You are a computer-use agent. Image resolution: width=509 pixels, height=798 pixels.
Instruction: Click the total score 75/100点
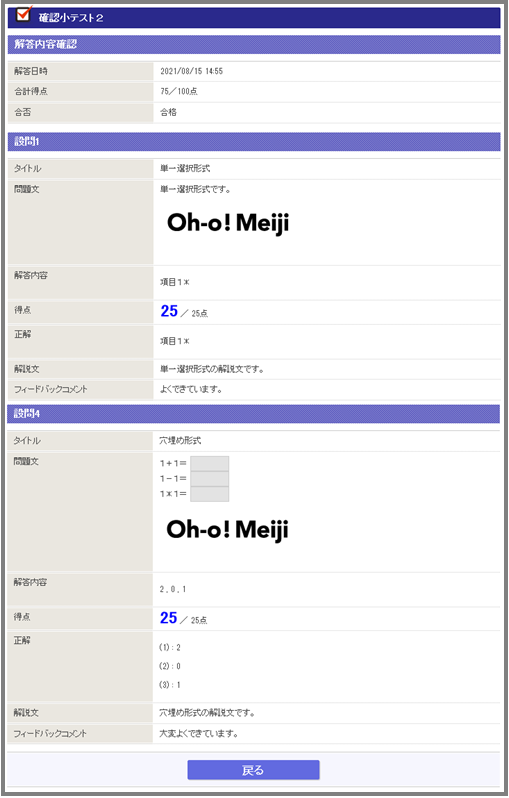tap(179, 92)
